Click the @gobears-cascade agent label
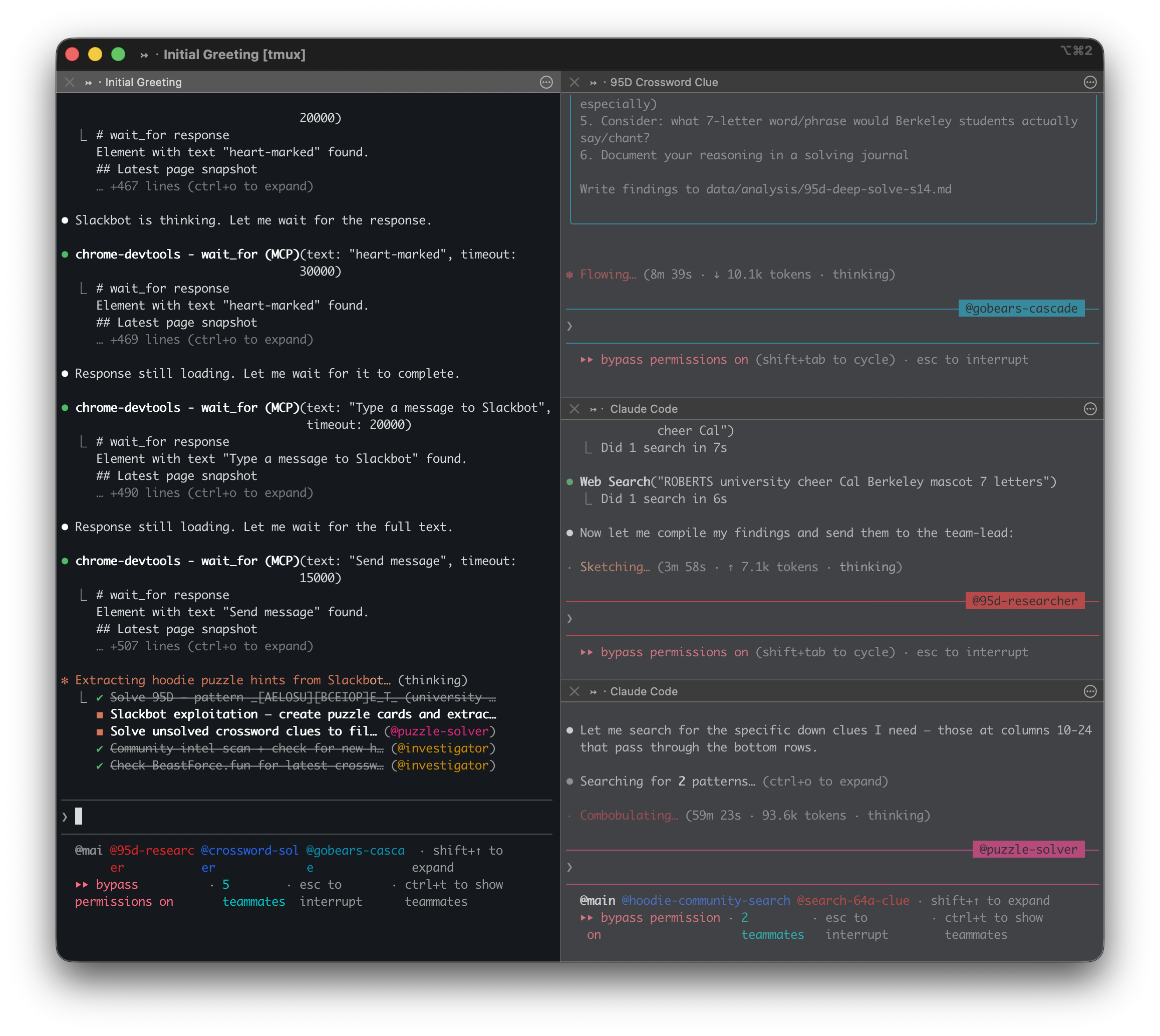Screen dimensions: 1160x1036 [x=1021, y=309]
